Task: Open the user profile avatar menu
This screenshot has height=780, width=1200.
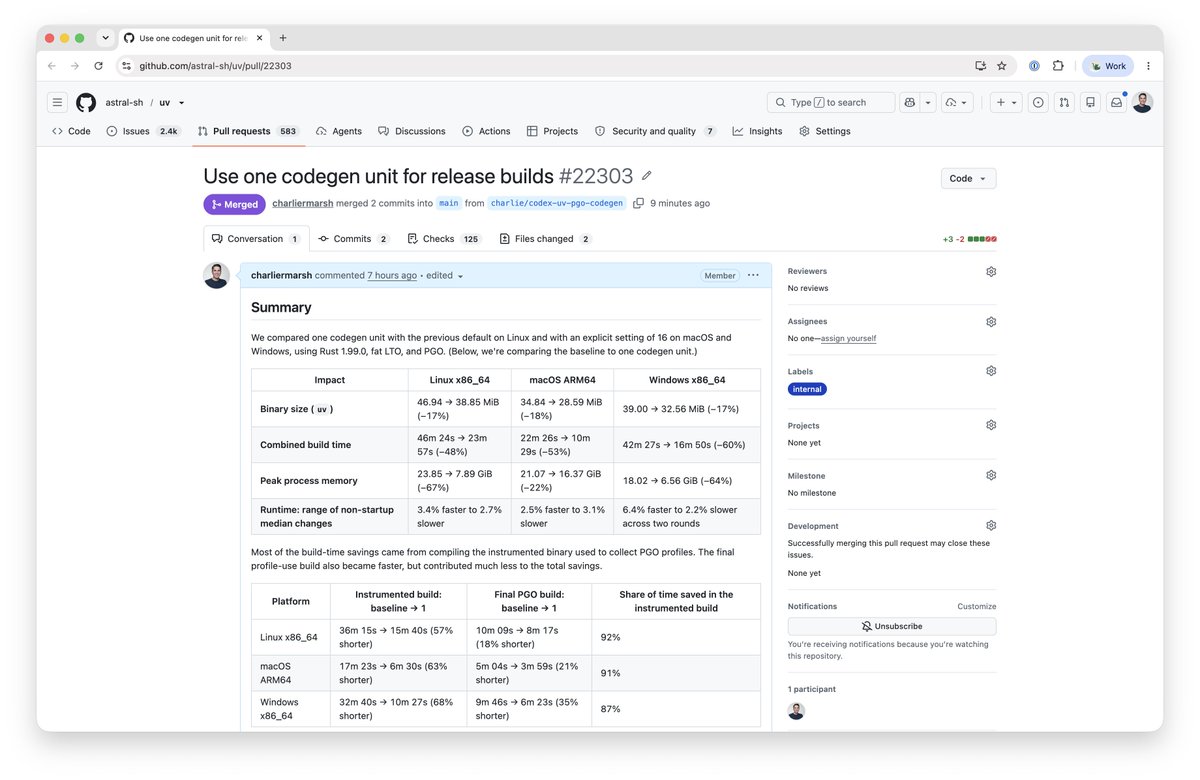Action: [1143, 102]
